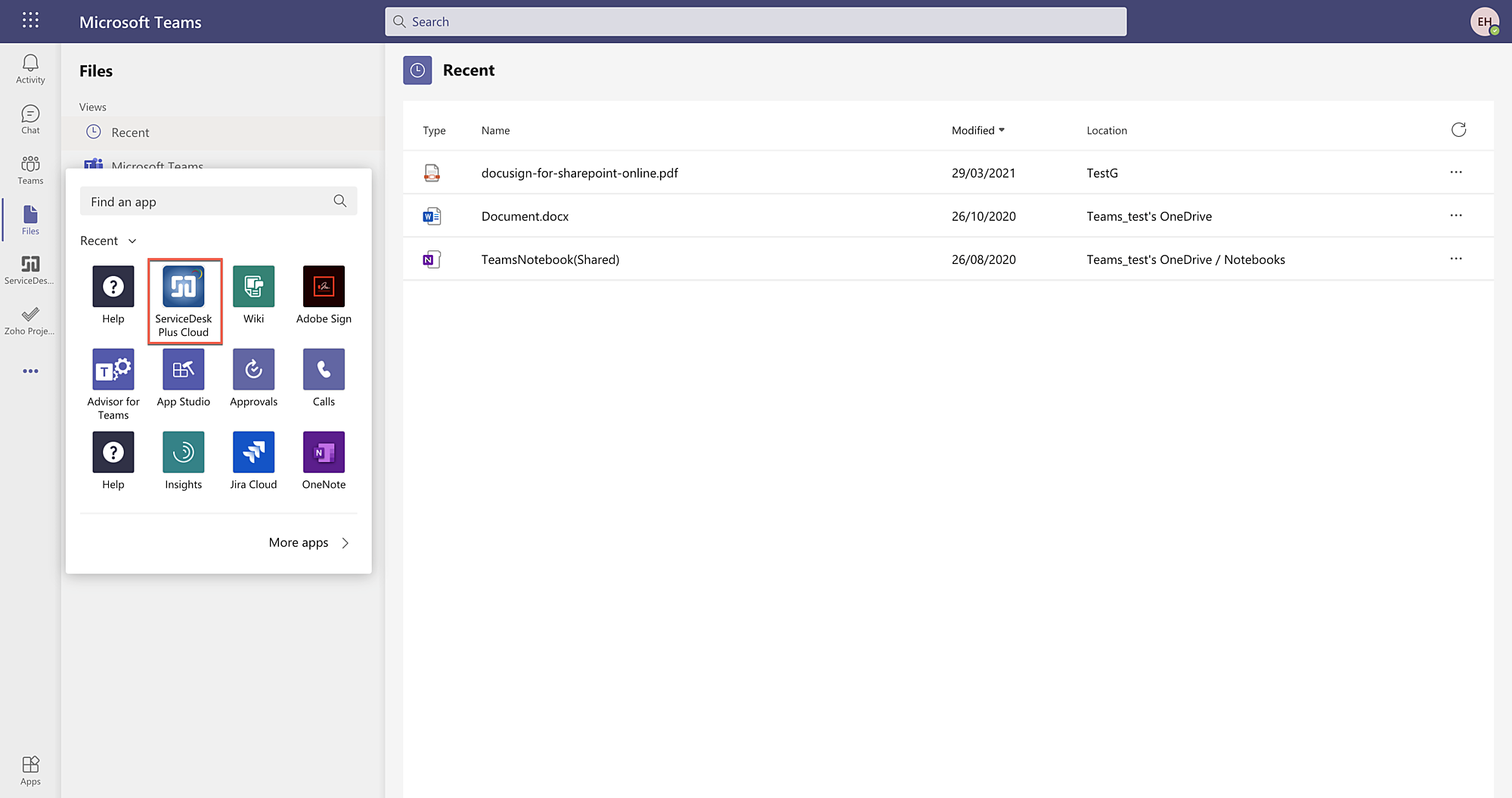Image resolution: width=1512 pixels, height=798 pixels.
Task: Open more options for docusign pdf file
Action: point(1456,172)
